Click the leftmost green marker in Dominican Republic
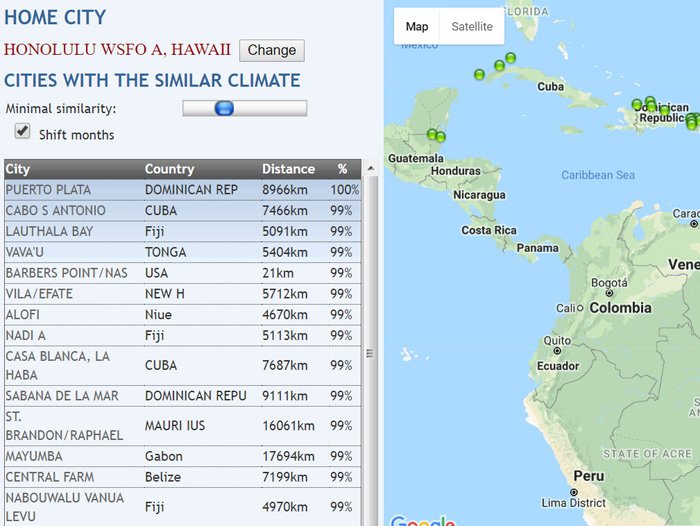This screenshot has height=526, width=700. coord(637,104)
